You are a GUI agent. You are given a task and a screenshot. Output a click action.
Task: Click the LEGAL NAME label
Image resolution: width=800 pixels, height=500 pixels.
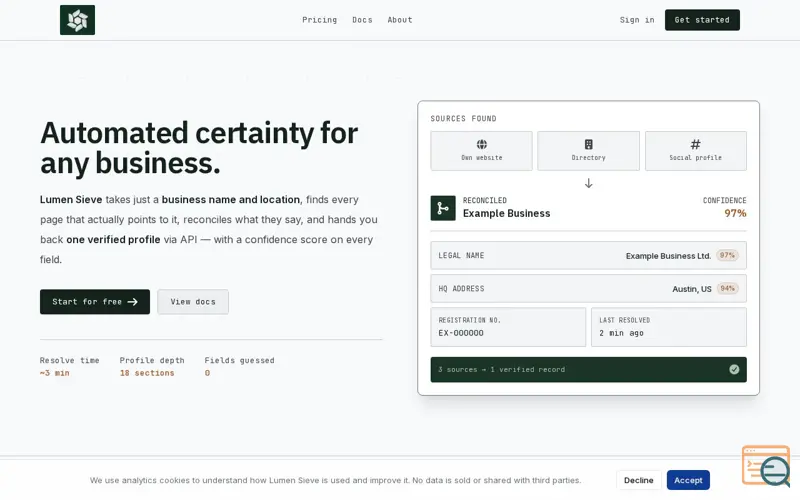[x=461, y=255]
